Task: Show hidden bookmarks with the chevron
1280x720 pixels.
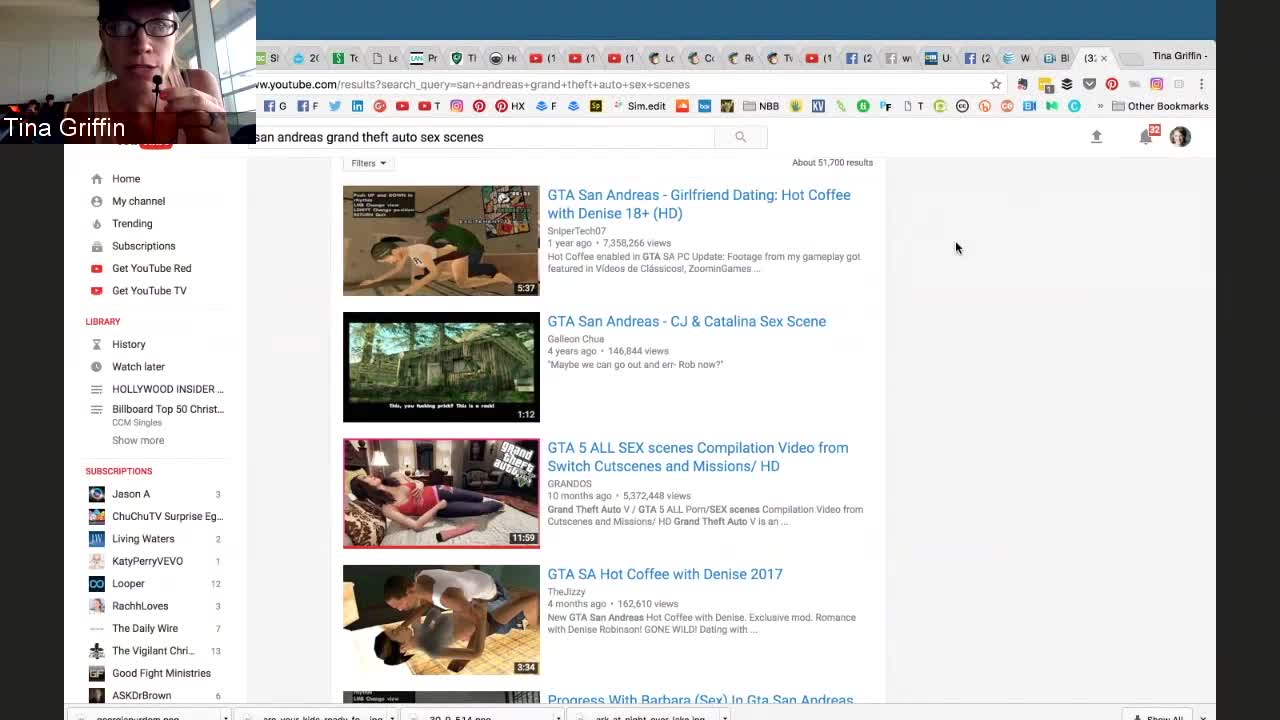Action: [1100, 106]
